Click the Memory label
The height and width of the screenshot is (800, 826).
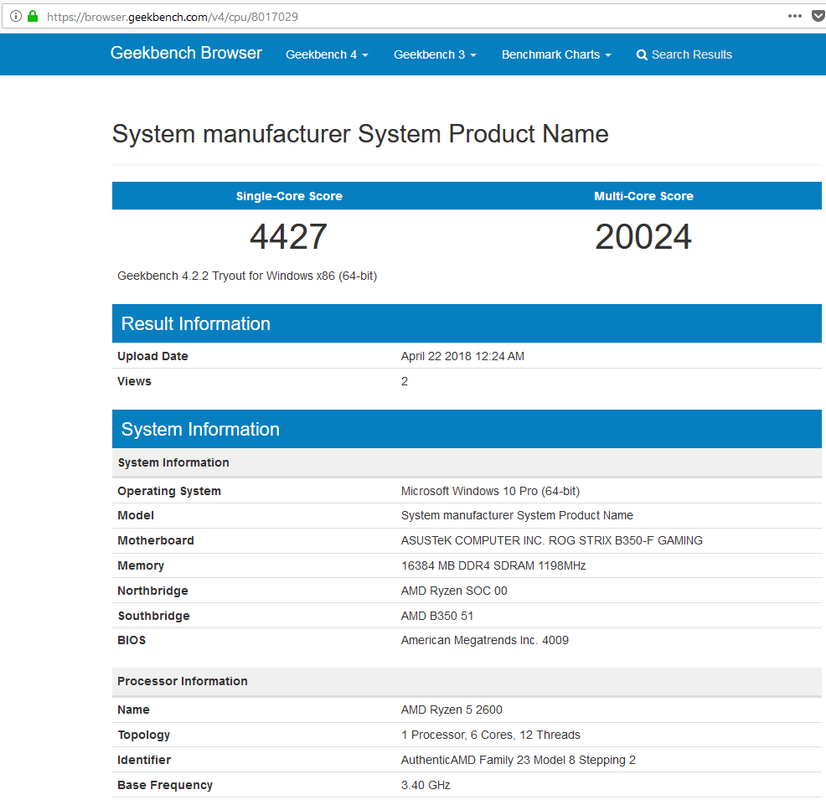[141, 566]
